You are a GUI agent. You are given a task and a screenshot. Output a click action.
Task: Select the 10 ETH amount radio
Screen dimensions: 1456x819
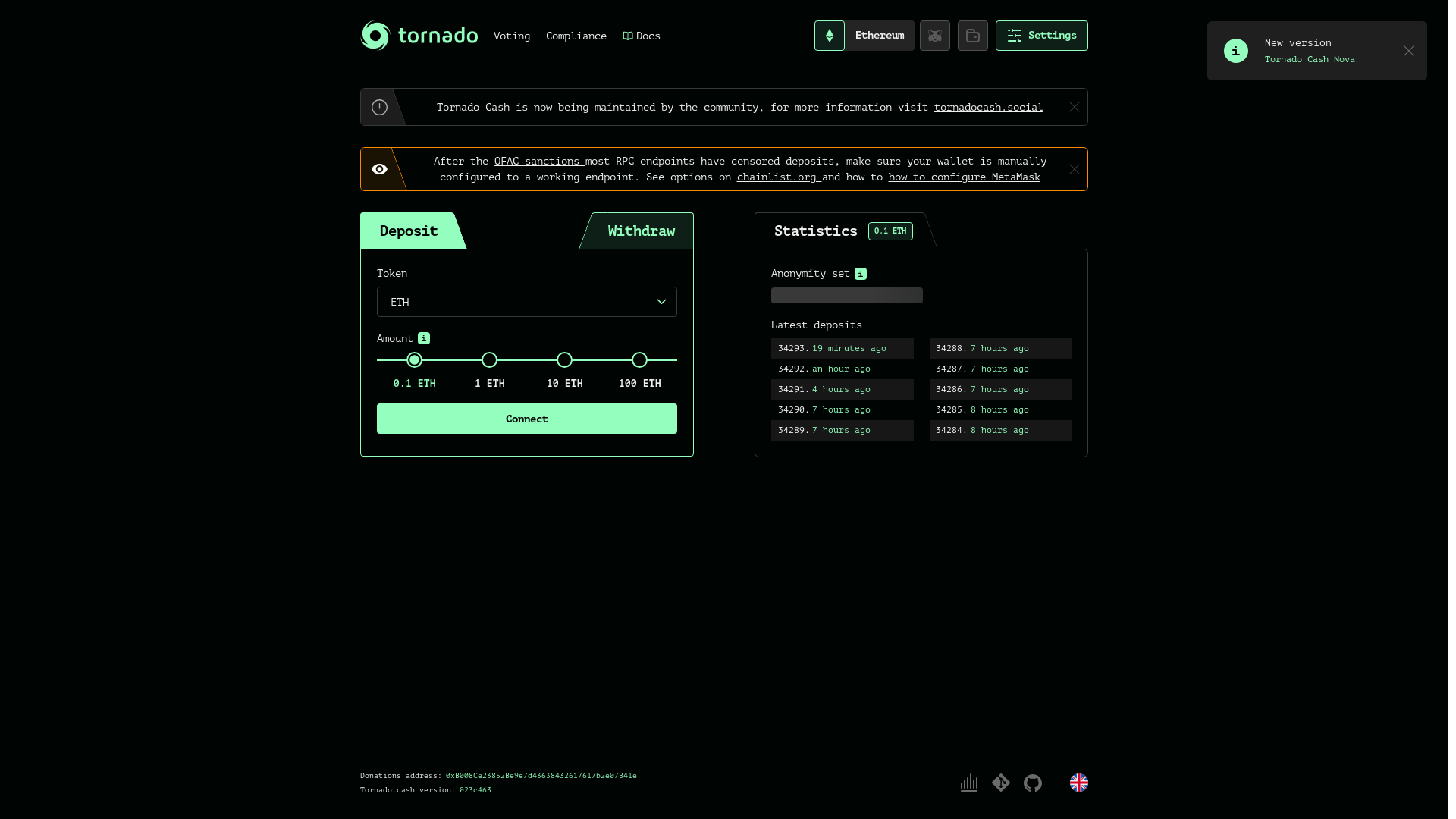[564, 359]
